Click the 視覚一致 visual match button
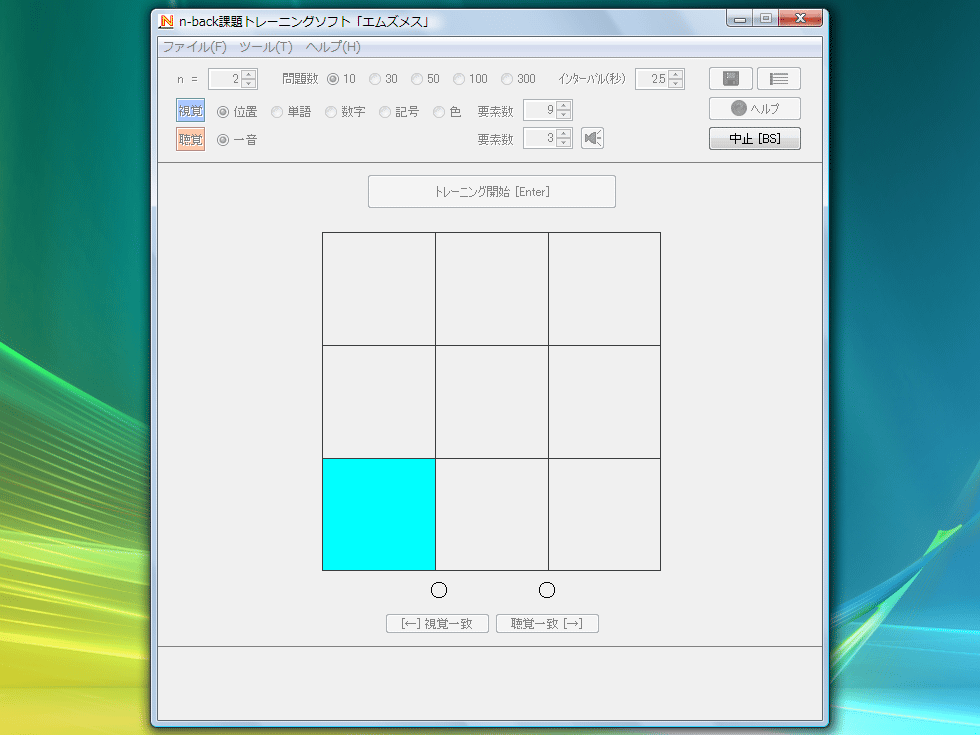This screenshot has height=735, width=980. click(437, 624)
